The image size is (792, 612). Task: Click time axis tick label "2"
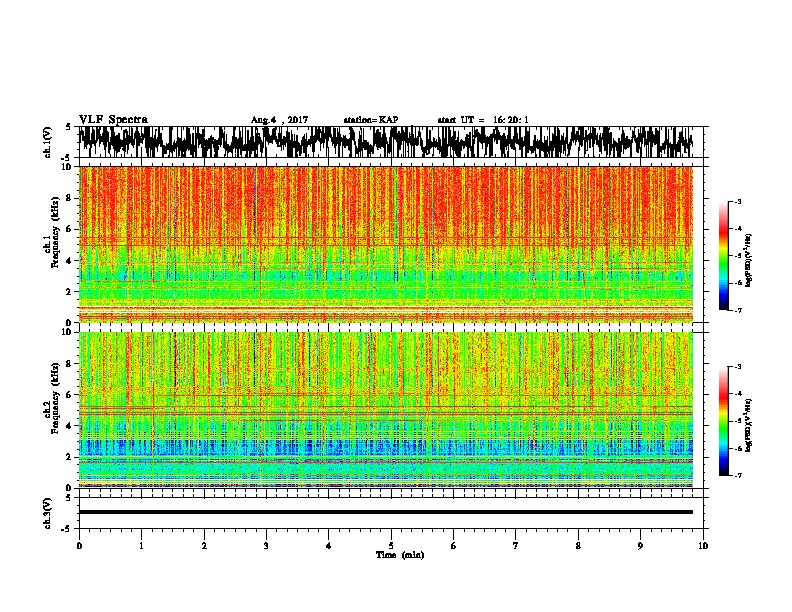click(x=204, y=546)
